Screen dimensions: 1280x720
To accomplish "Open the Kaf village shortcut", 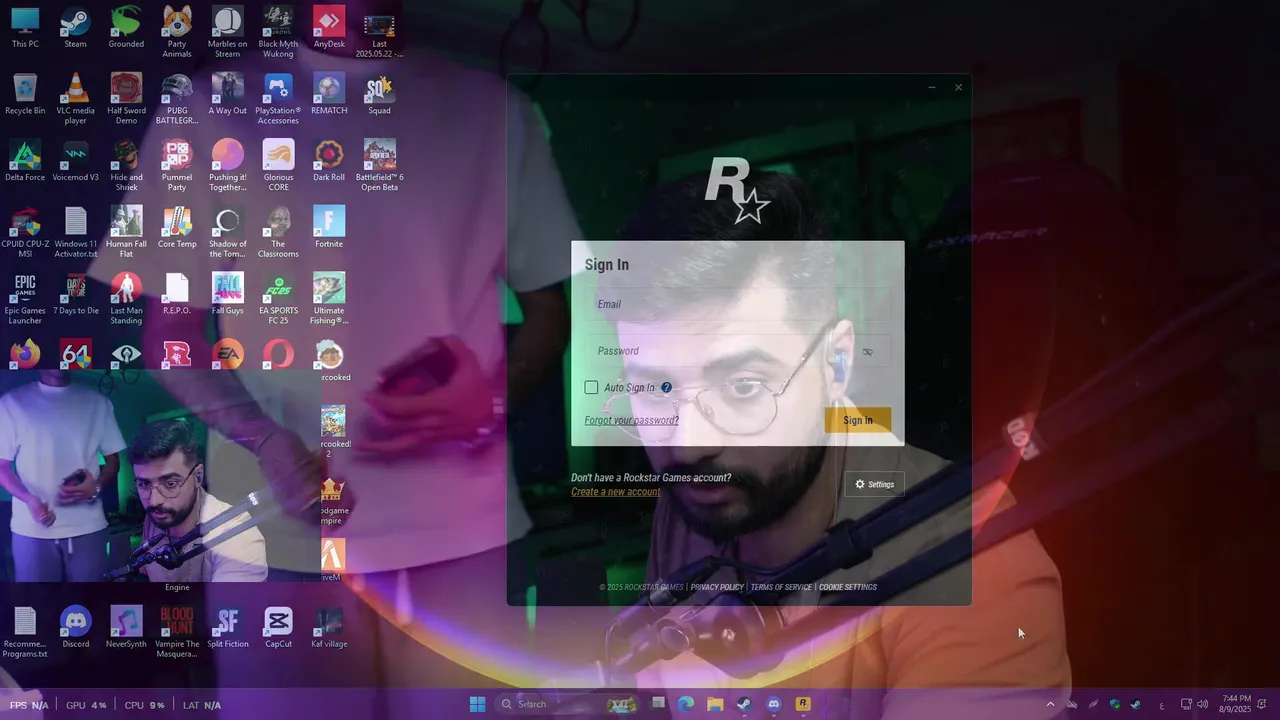I will click(329, 627).
